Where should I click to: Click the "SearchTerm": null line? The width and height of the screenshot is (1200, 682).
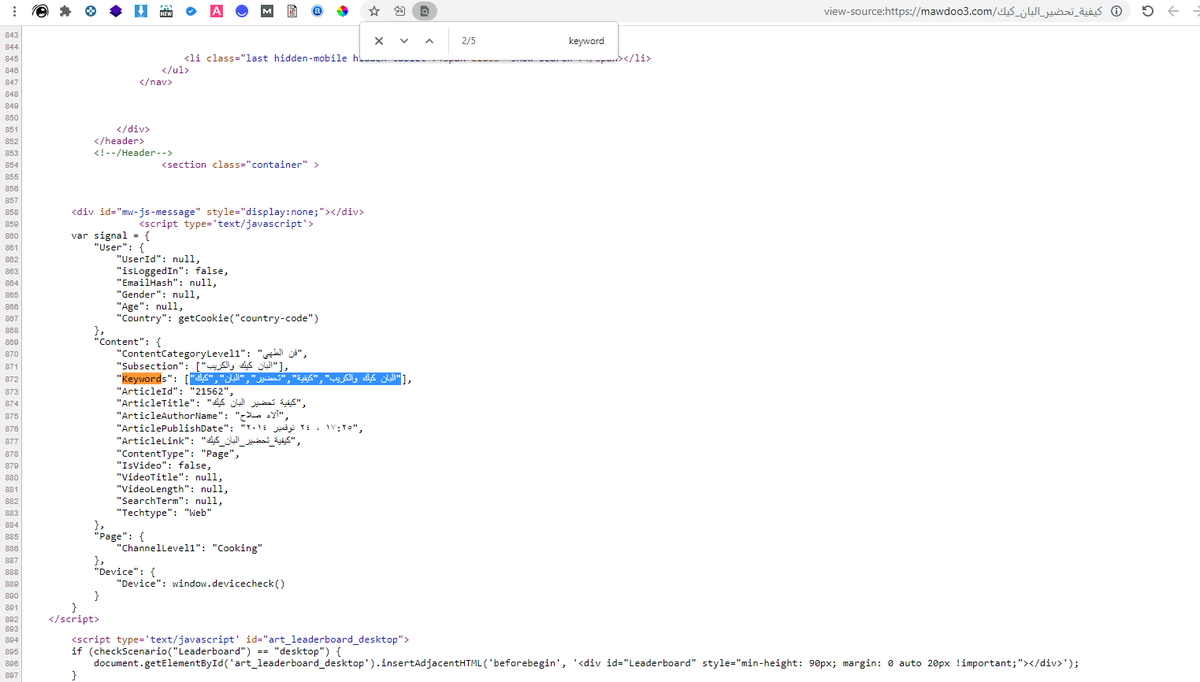point(170,501)
